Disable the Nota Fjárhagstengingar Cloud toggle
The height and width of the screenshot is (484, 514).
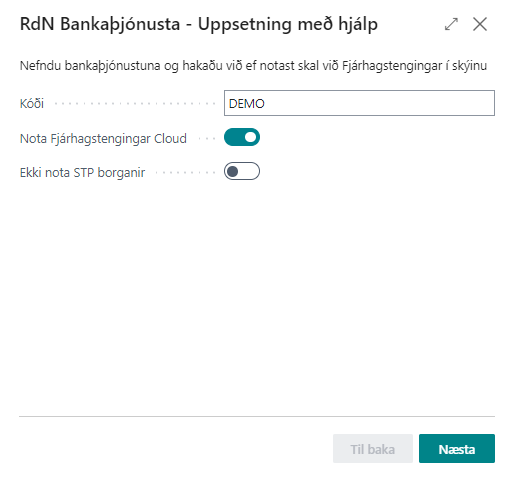point(242,137)
